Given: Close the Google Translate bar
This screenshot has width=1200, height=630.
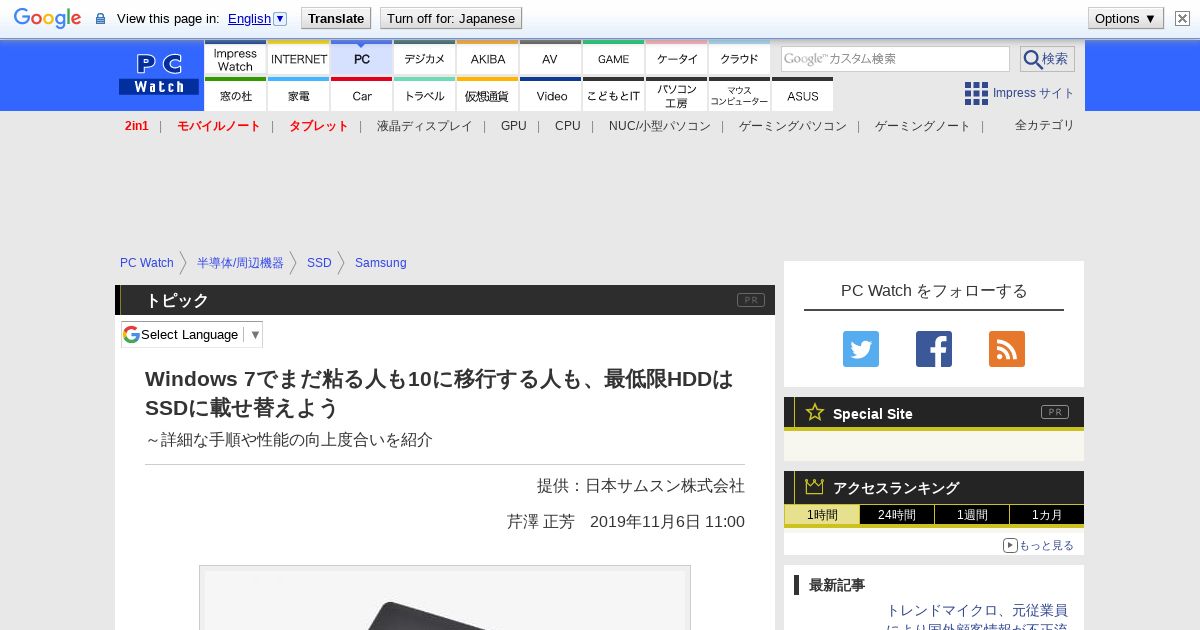Looking at the screenshot, I should [1183, 18].
